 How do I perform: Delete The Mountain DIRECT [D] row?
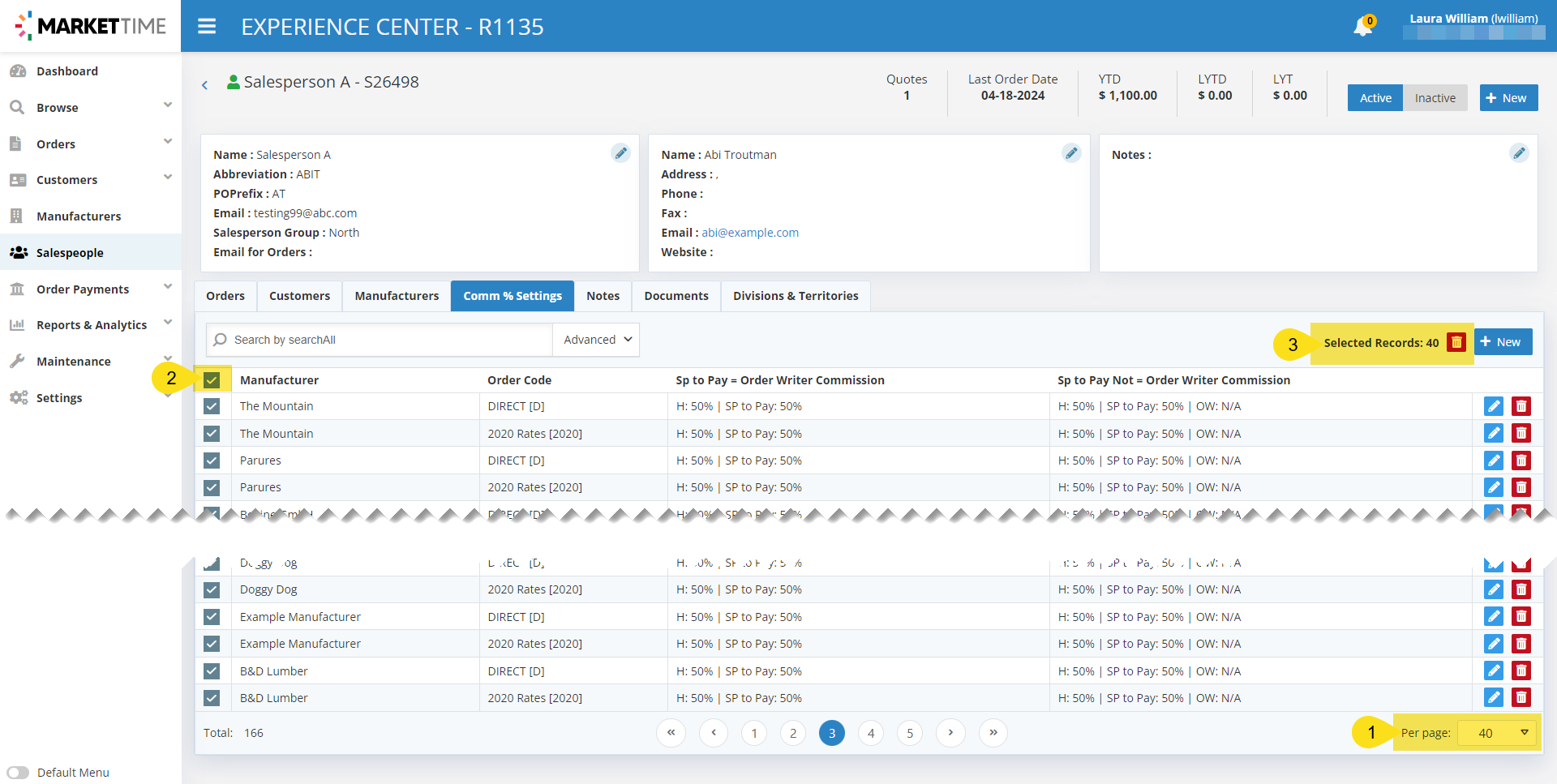(x=1521, y=406)
